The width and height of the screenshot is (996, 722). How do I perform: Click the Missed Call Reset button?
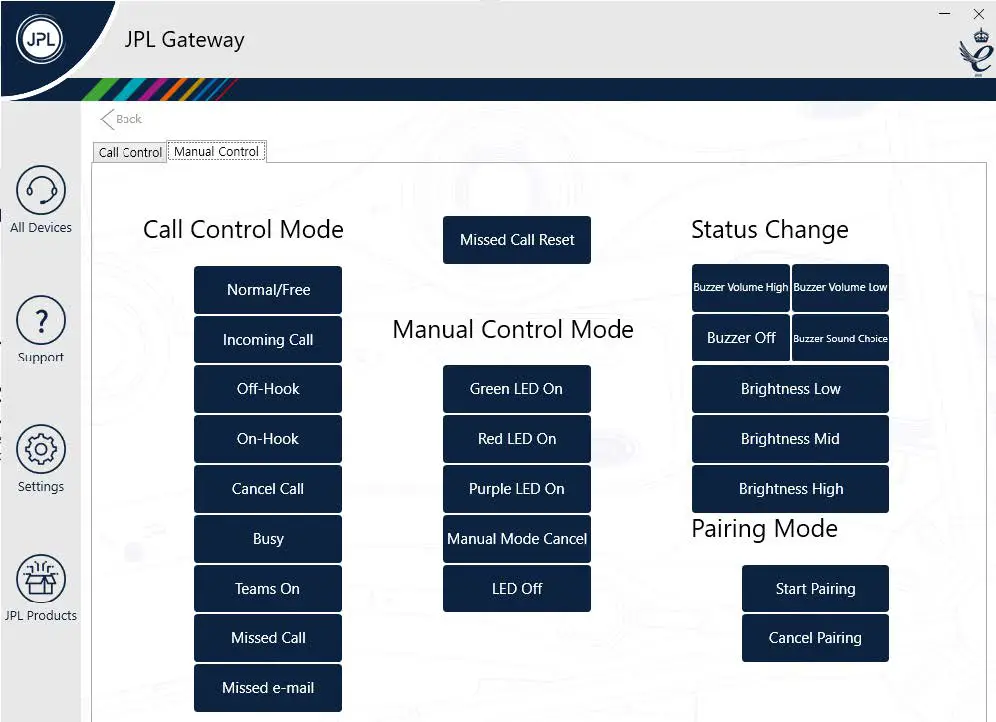(517, 240)
